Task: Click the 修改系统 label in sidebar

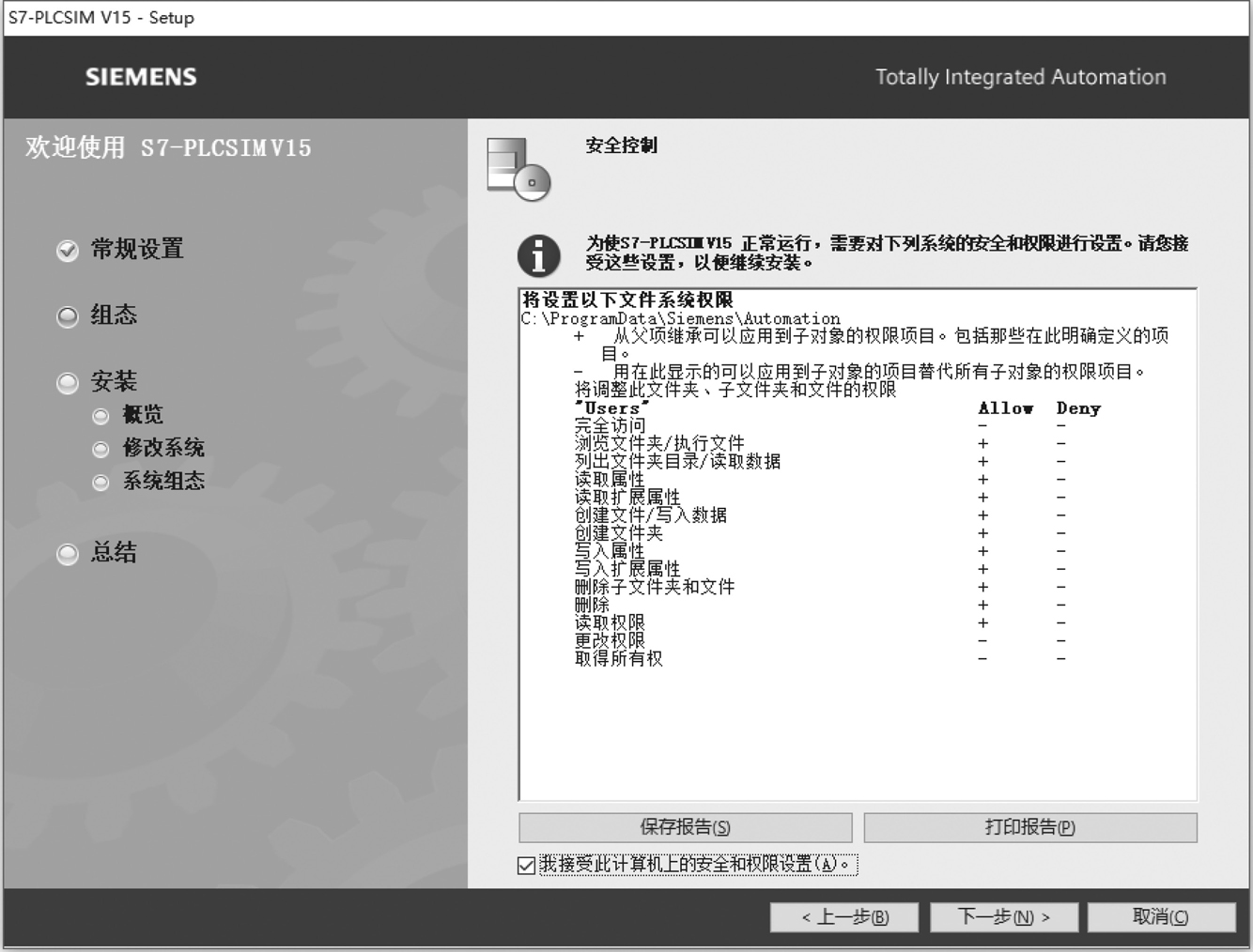Action: [163, 448]
